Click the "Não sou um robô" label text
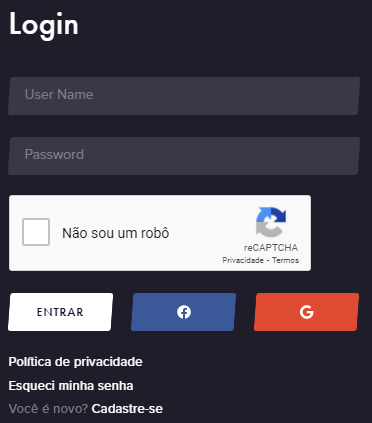The height and width of the screenshot is (423, 372). point(116,233)
